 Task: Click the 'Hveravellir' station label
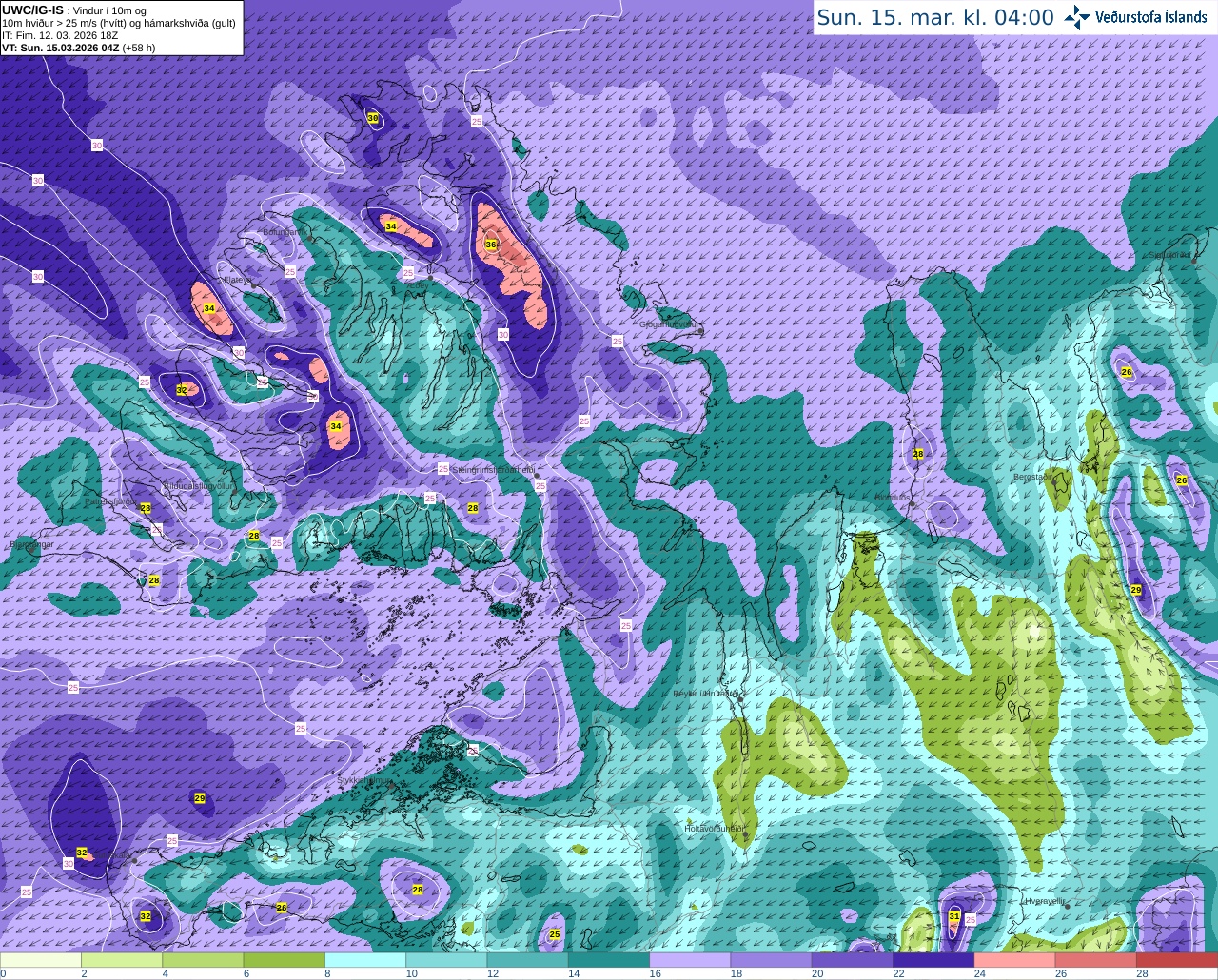(x=1044, y=900)
